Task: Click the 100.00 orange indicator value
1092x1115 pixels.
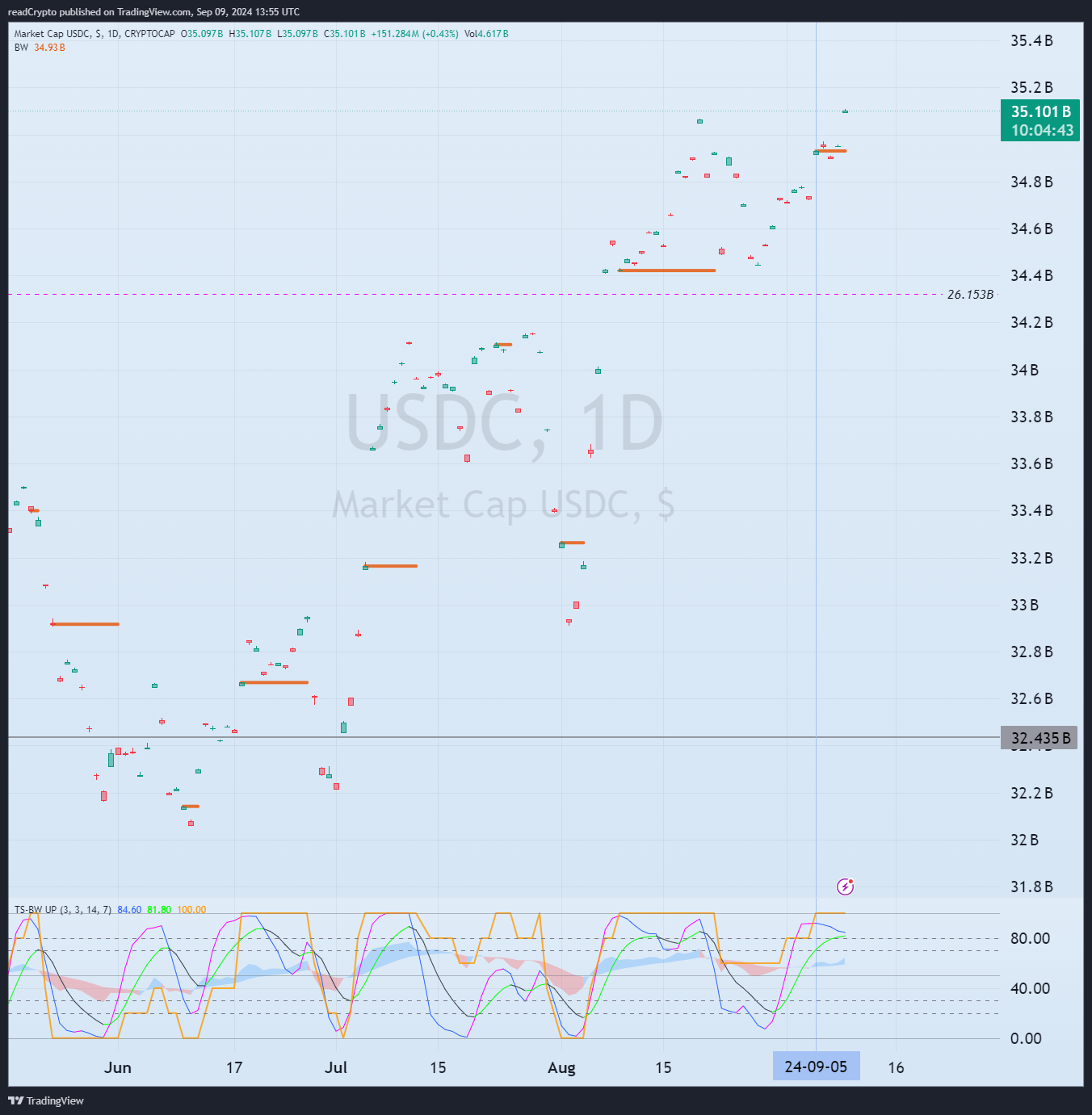Action: coord(191,910)
